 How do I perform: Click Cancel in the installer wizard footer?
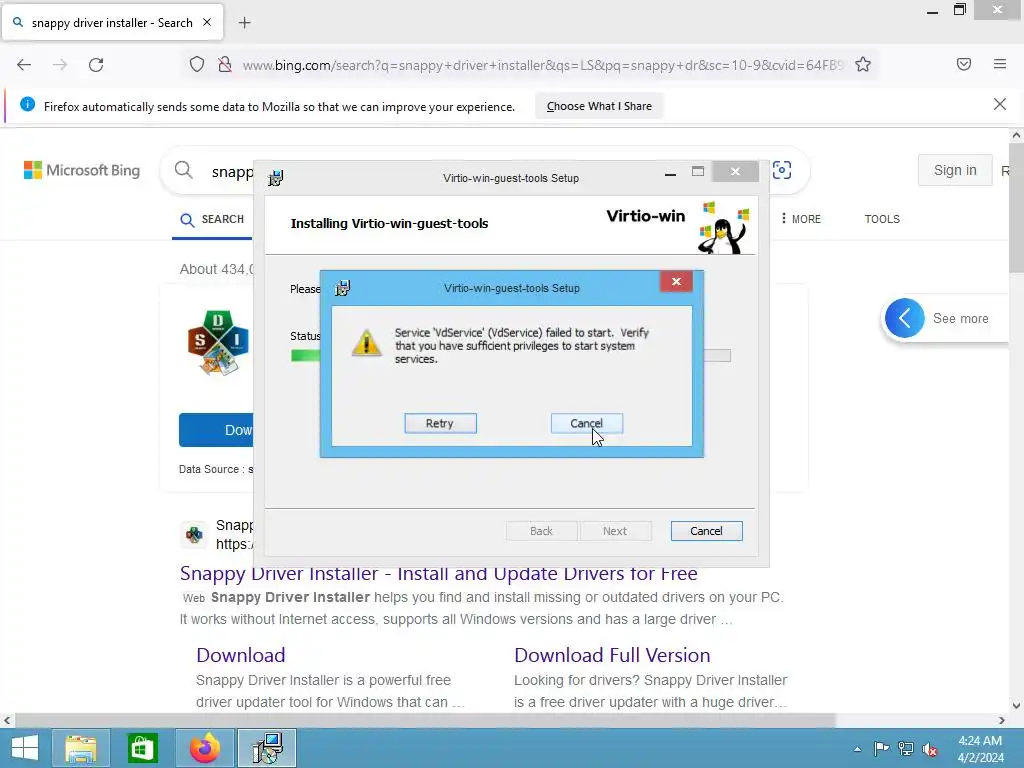(706, 531)
